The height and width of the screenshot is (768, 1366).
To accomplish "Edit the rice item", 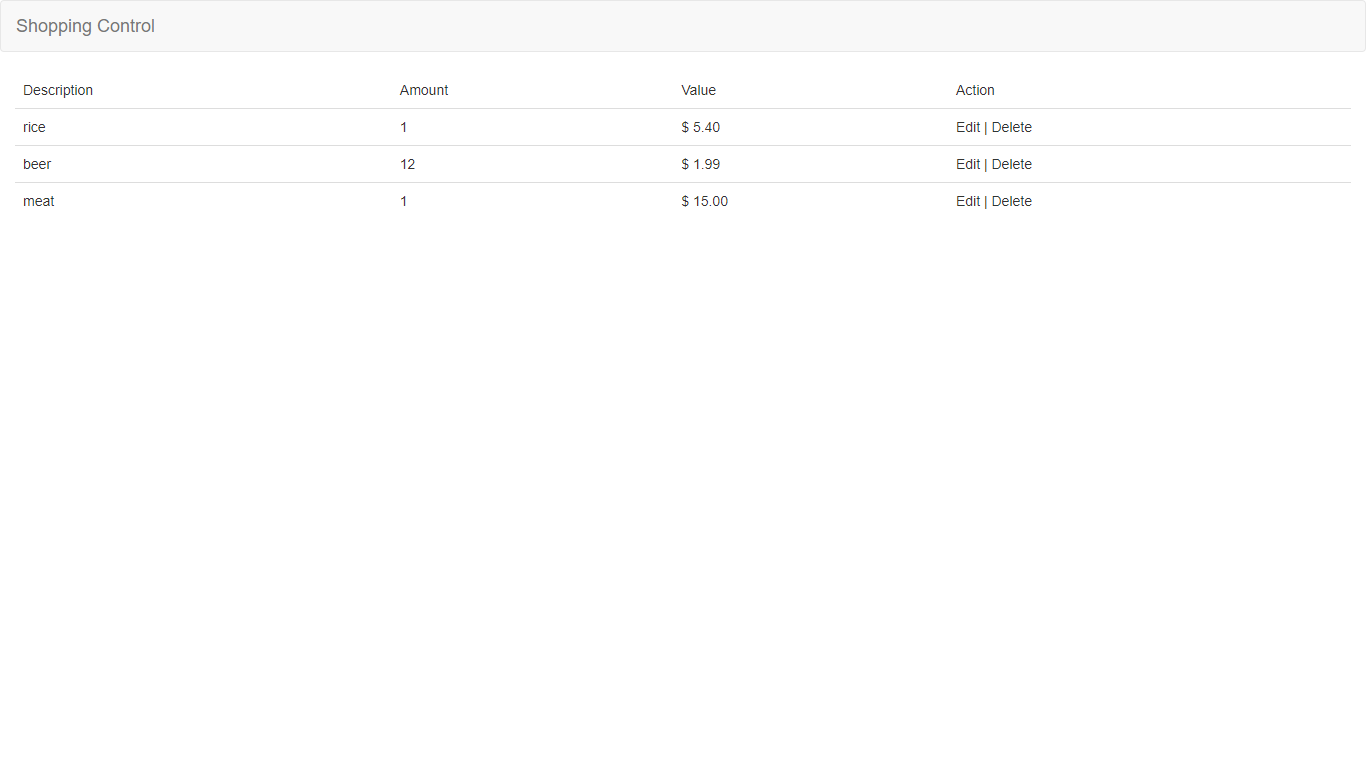I will 968,127.
